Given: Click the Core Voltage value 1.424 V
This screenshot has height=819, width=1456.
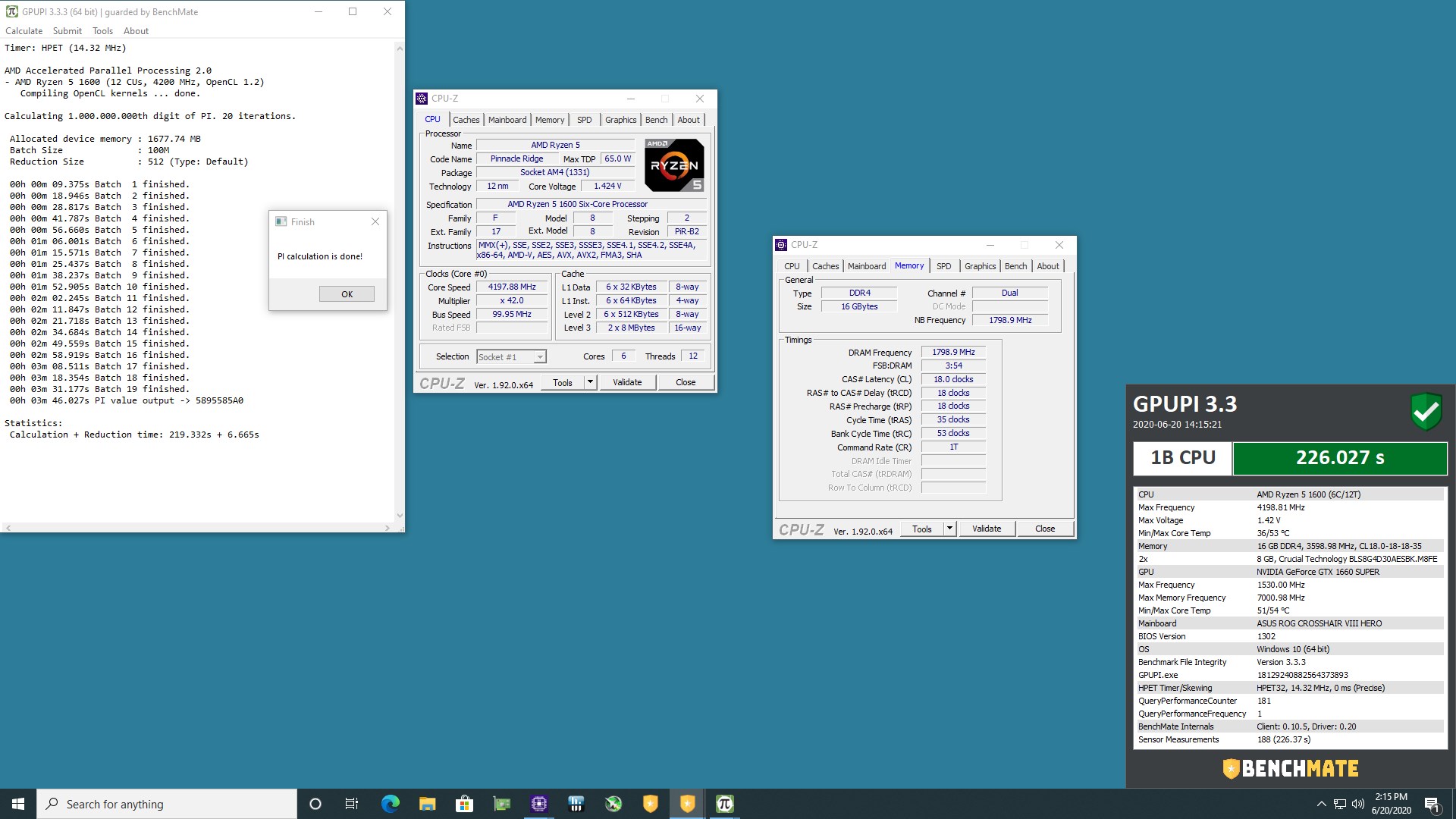Looking at the screenshot, I should tap(607, 187).
